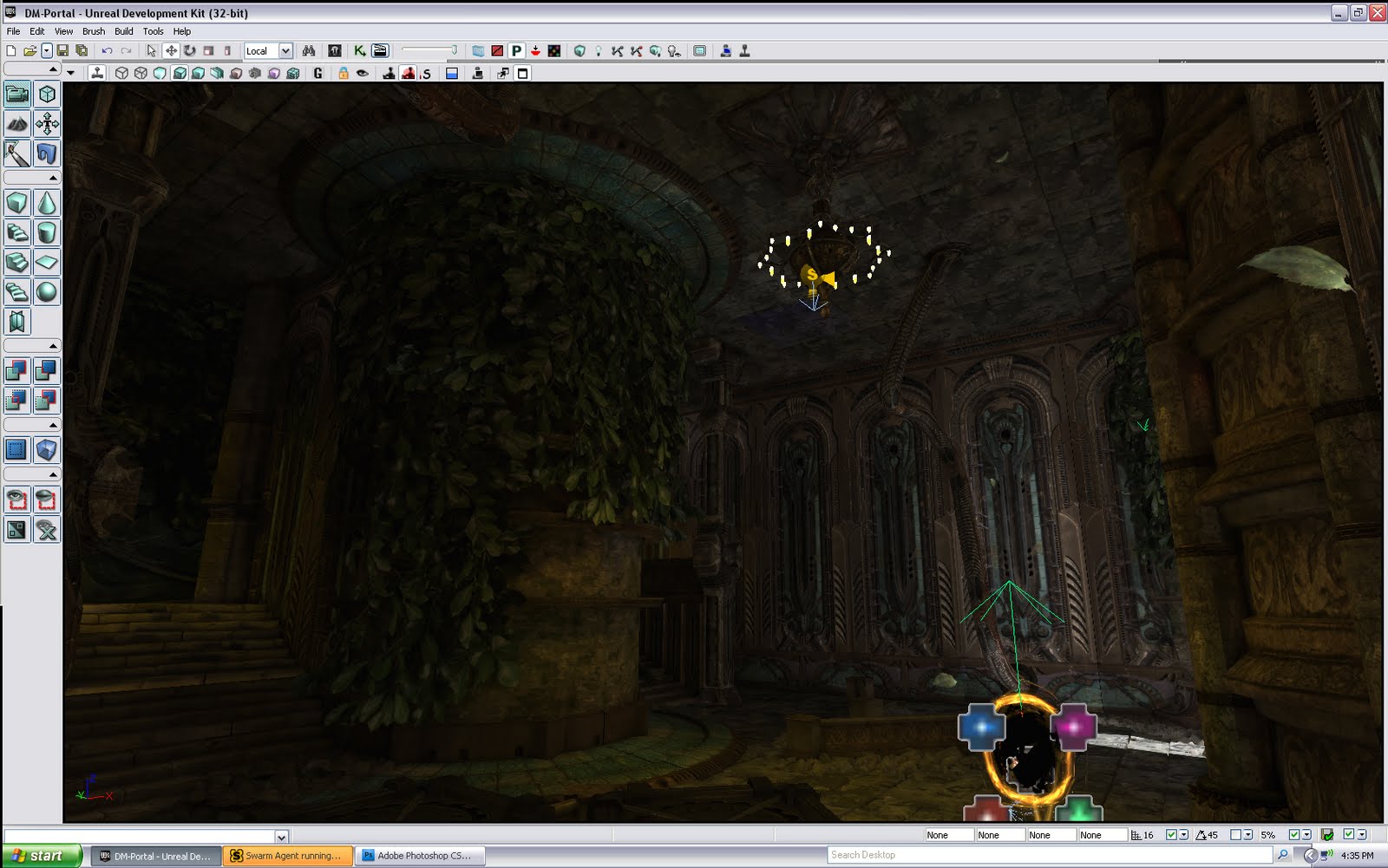Click the Windows Start button
The height and width of the screenshot is (868, 1388).
click(41, 856)
